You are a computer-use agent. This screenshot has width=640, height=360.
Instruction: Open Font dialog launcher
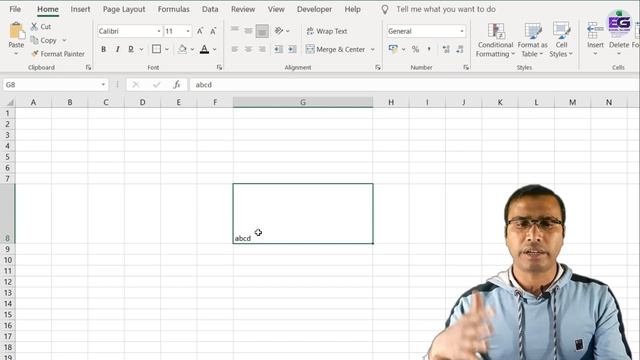click(219, 67)
